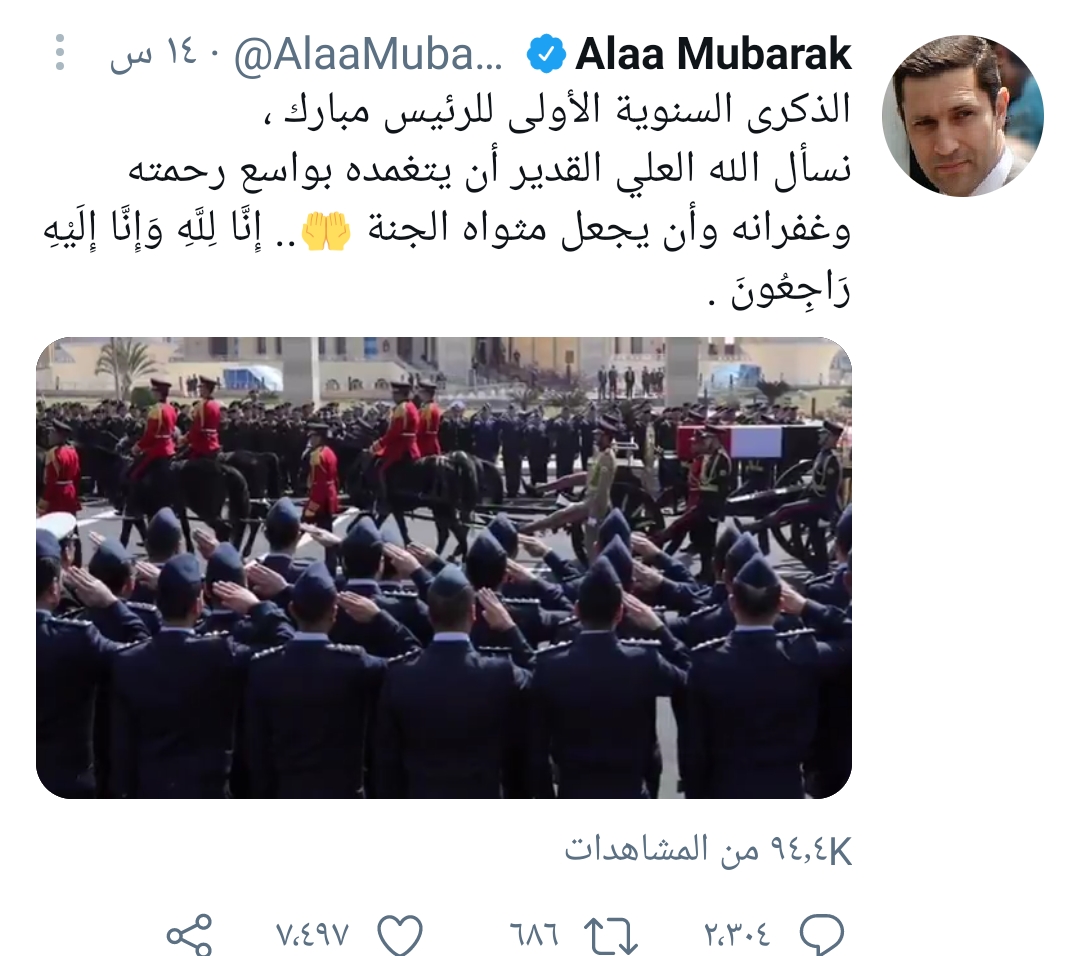Click the blue verified badge
This screenshot has width=1073, height=956.
tap(545, 54)
